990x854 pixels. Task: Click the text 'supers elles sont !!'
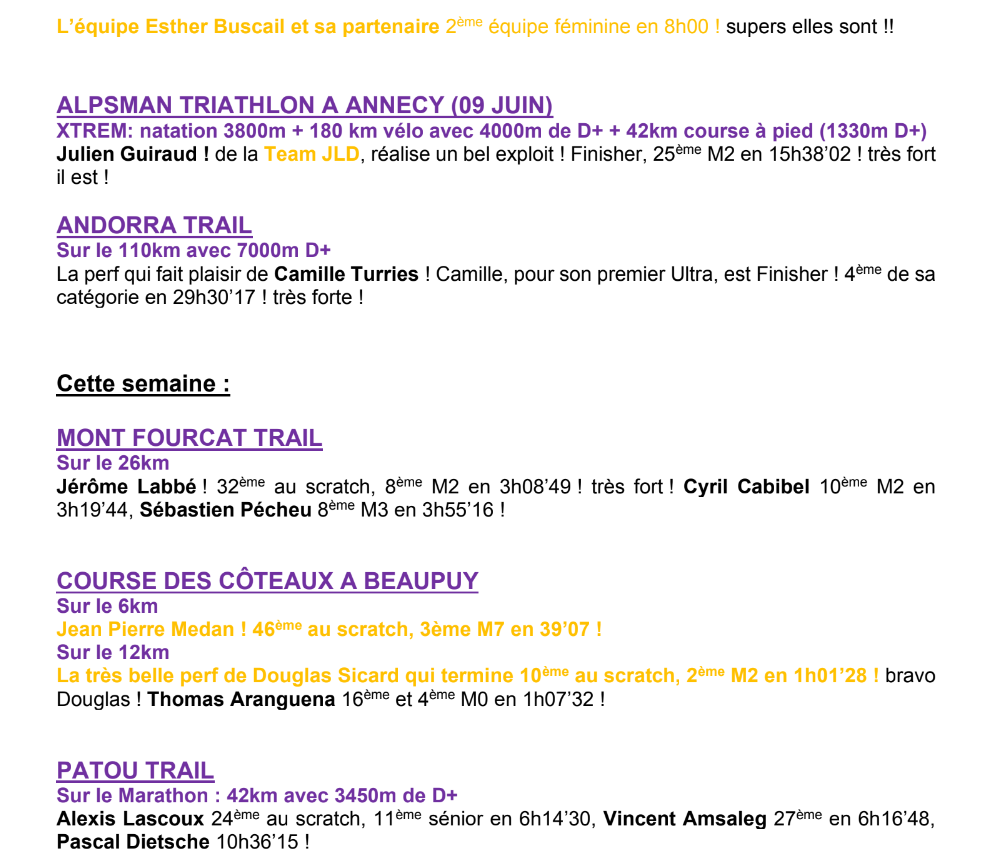point(810,27)
